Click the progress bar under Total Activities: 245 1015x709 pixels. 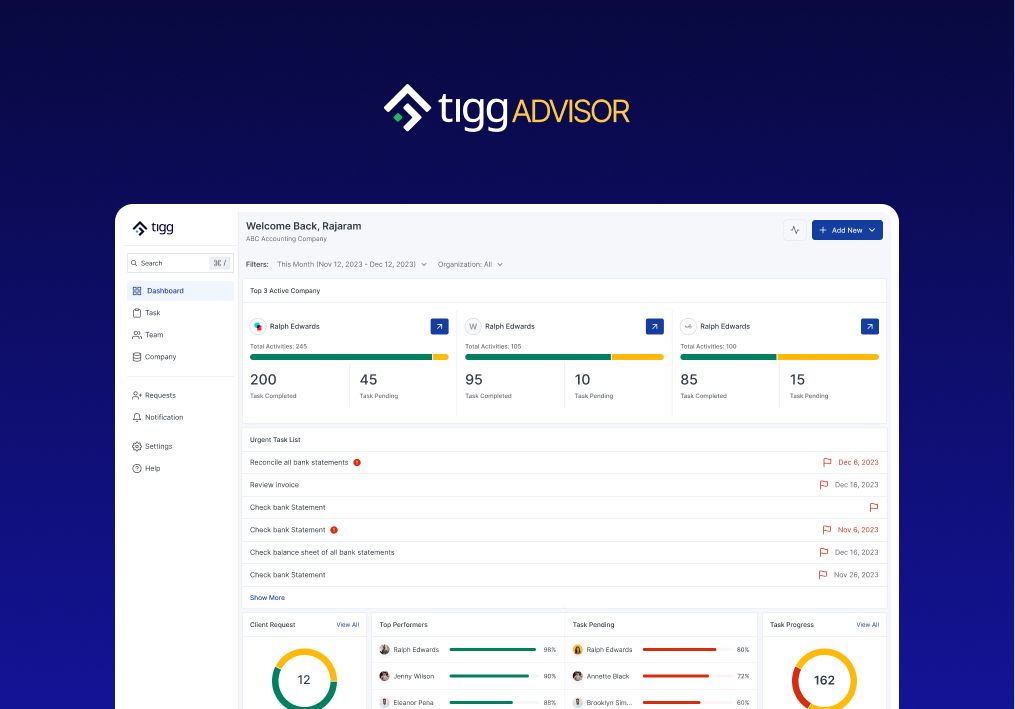[349, 357]
